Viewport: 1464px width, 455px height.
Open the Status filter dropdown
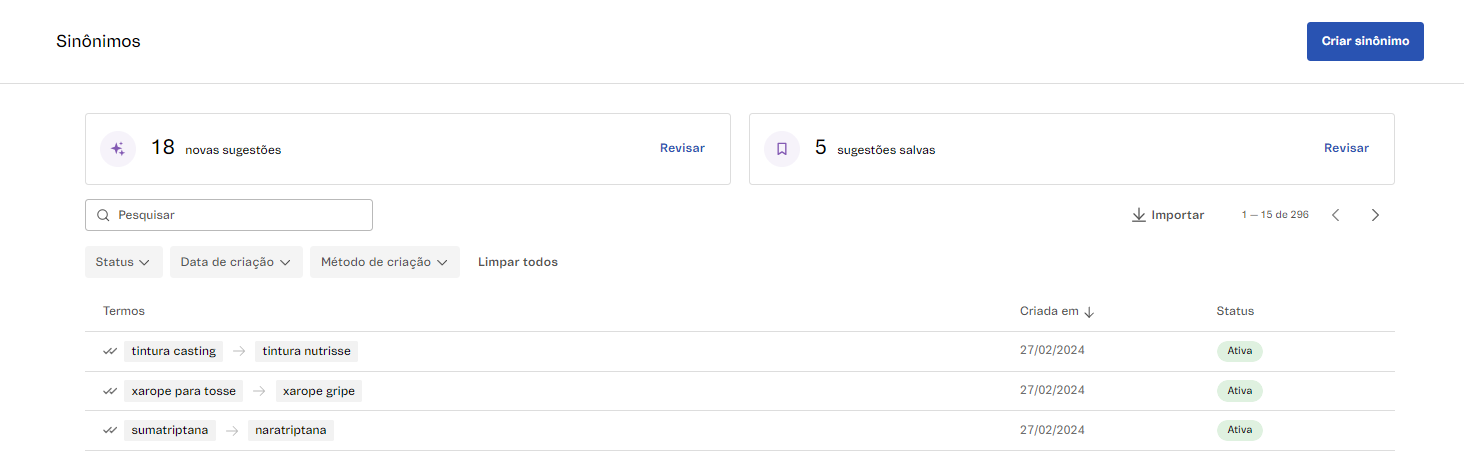[123, 262]
